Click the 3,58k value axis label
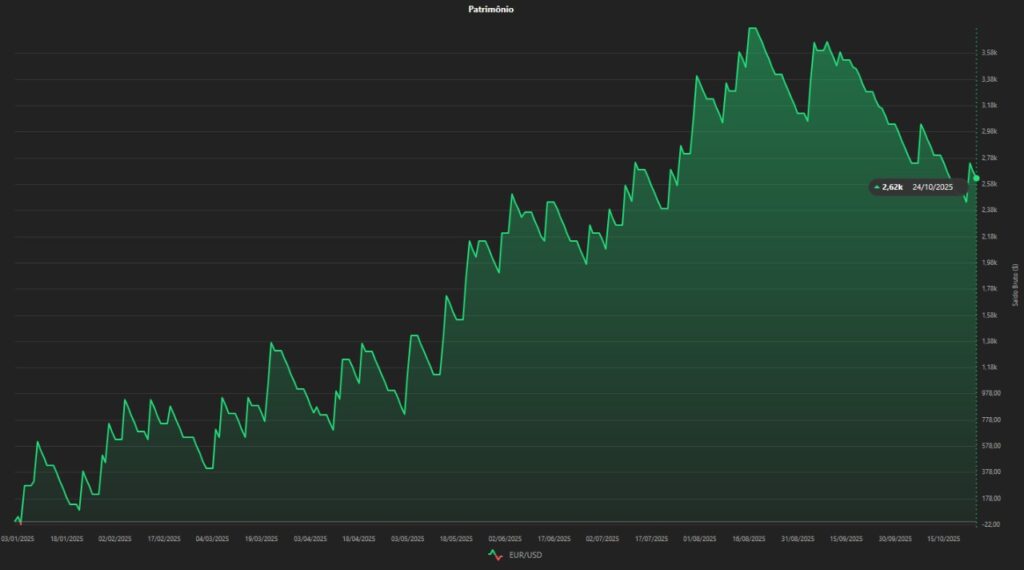Viewport: 1024px width, 570px height. pos(989,53)
